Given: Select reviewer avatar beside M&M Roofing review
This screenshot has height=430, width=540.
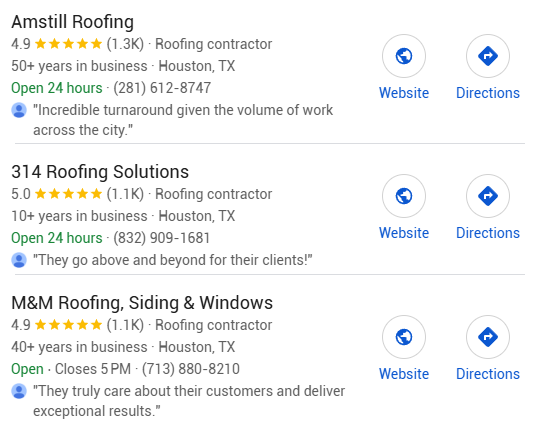Looking at the screenshot, I should [19, 391].
